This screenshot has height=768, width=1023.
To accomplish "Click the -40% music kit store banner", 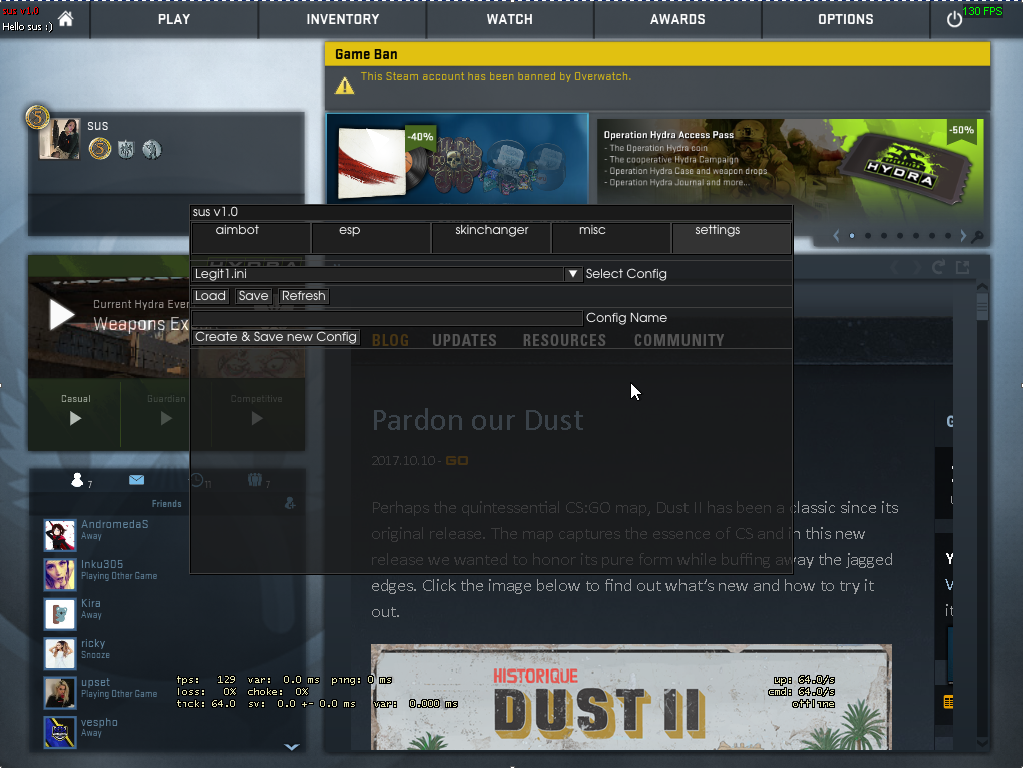I will 457,159.
